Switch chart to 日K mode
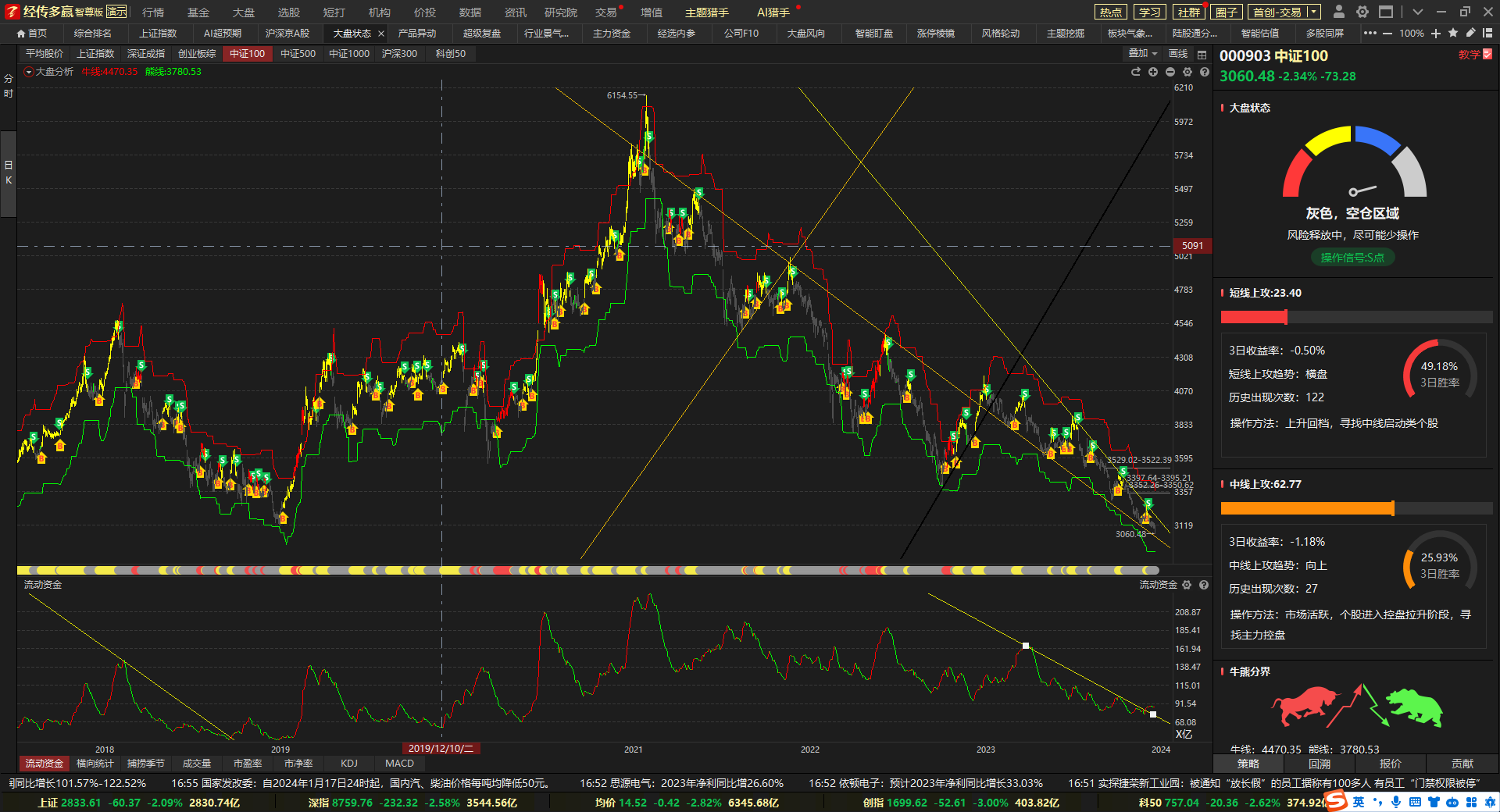The height and width of the screenshot is (812, 1500). click(9, 173)
